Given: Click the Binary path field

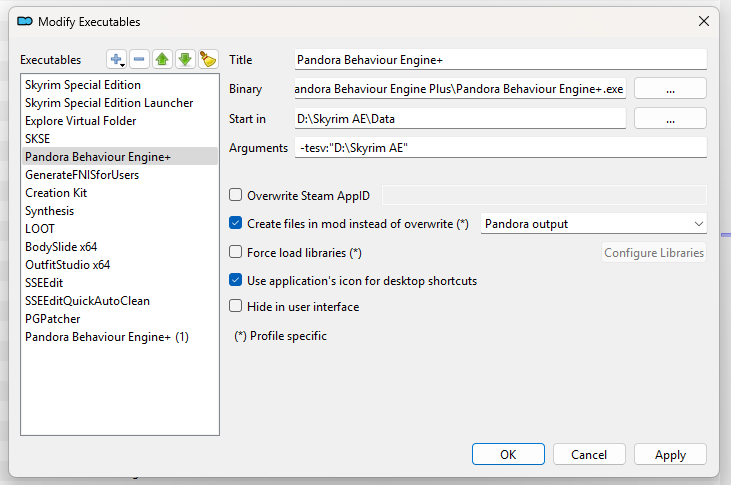Looking at the screenshot, I should click(x=460, y=89).
